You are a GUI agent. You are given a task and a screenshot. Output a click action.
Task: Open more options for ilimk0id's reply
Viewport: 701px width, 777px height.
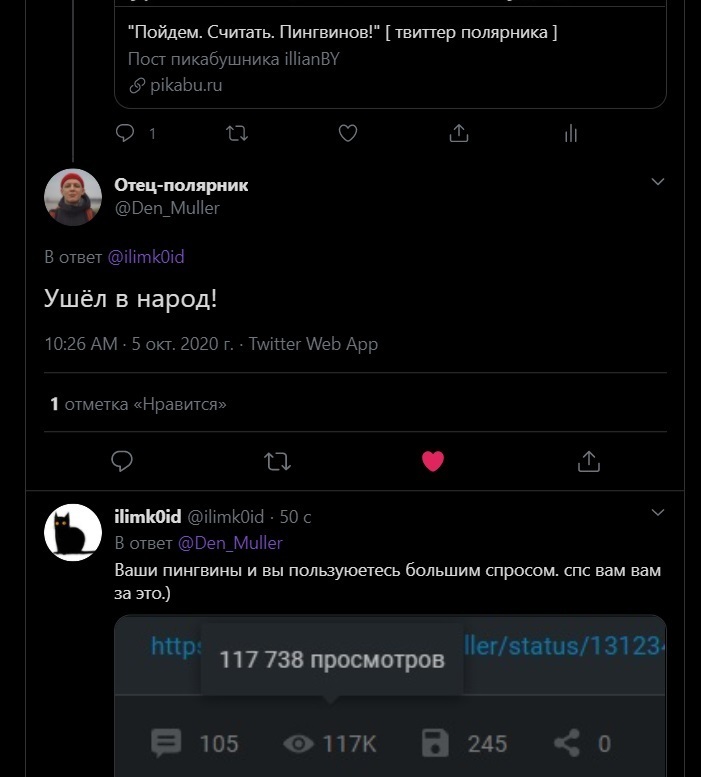(658, 513)
